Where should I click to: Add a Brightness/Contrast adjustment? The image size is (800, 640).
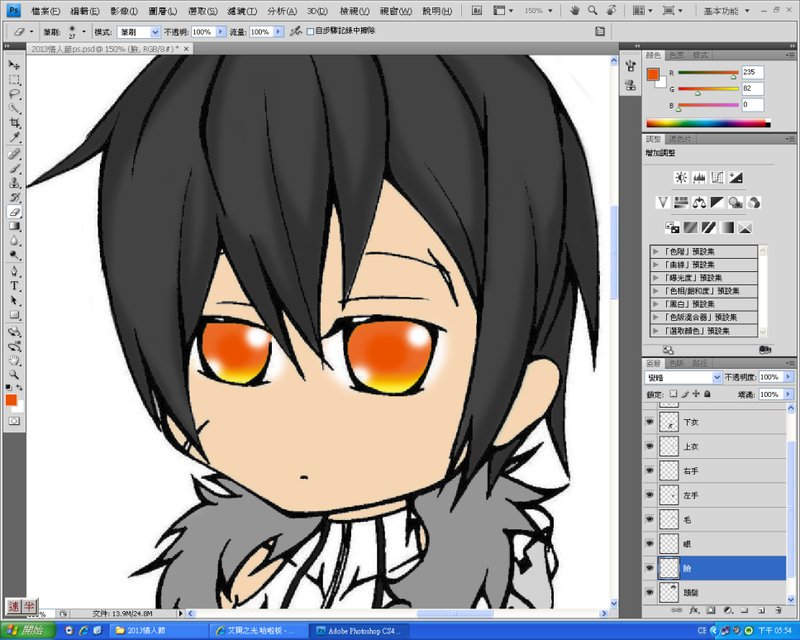pos(681,178)
